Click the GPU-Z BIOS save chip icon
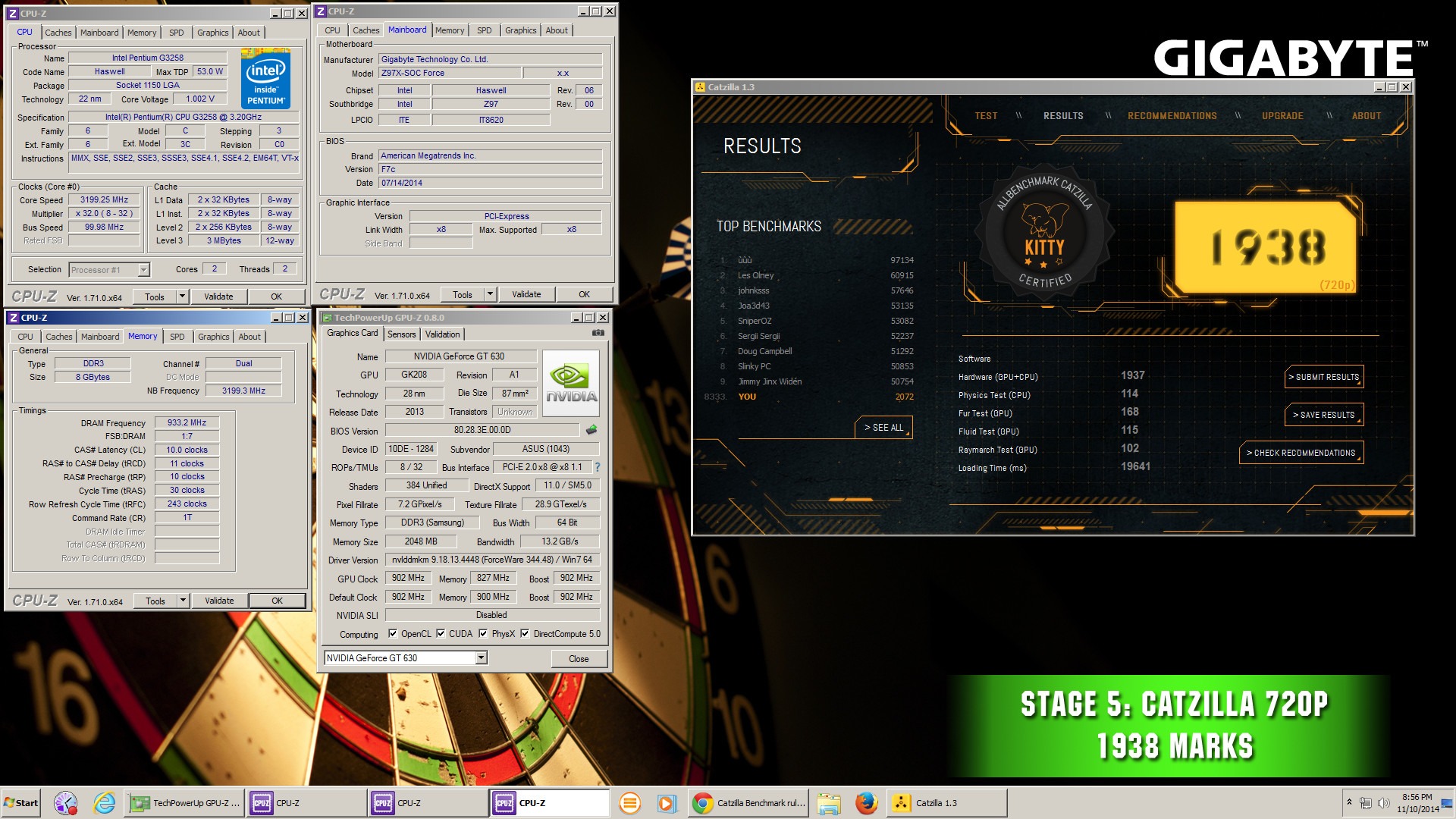Viewport: 1456px width, 819px height. click(591, 430)
